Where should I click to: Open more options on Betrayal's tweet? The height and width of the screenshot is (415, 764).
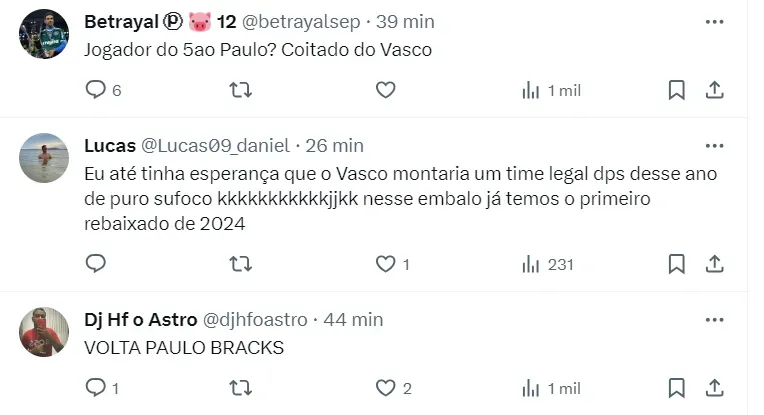click(714, 21)
